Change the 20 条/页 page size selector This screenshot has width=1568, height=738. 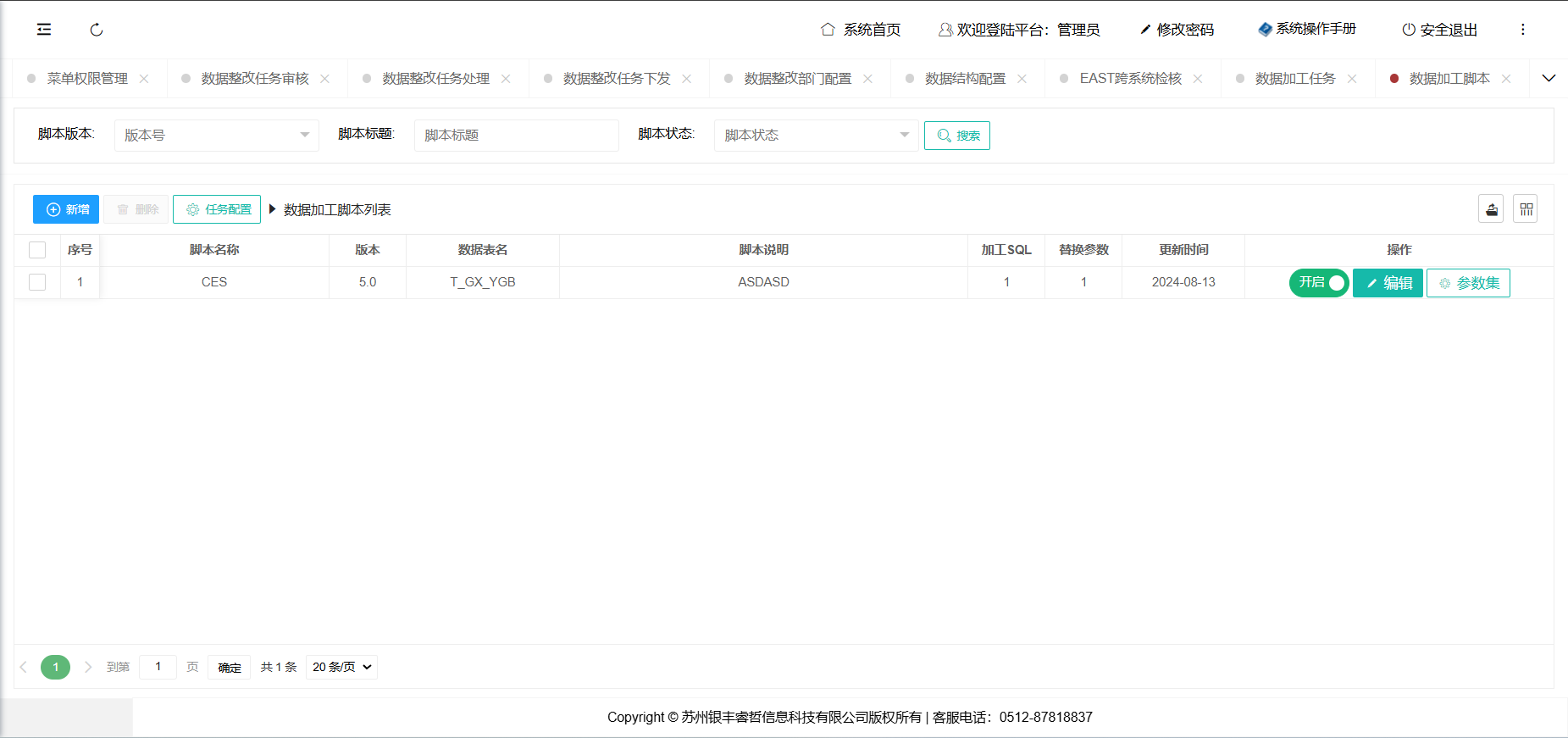[341, 668]
